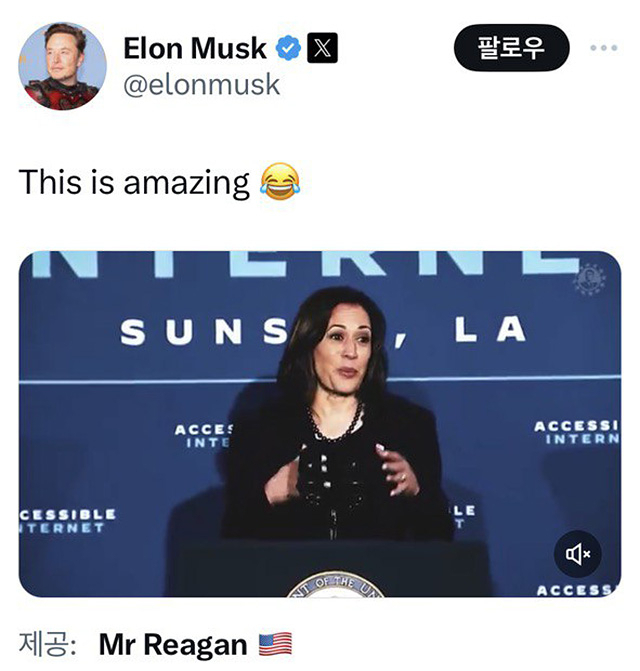Select the "This is amazing" tweet text
The width and height of the screenshot is (640, 671).
click(x=134, y=182)
